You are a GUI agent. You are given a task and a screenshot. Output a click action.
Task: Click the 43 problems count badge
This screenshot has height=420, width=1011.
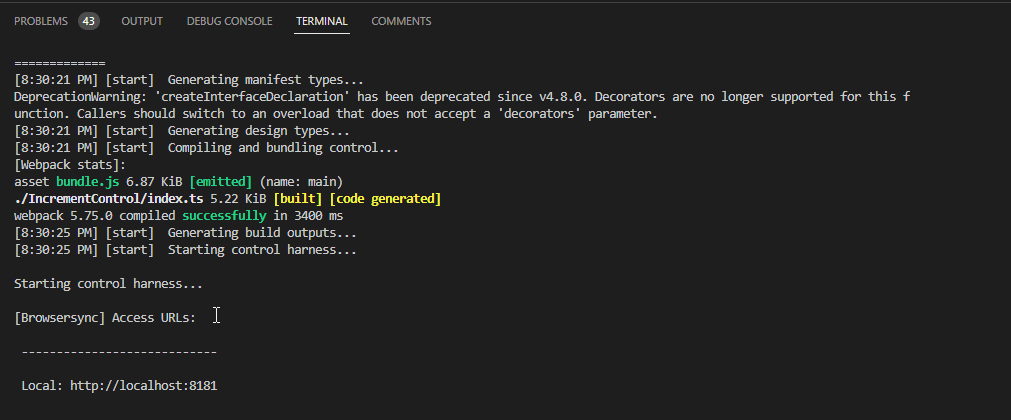[89, 21]
